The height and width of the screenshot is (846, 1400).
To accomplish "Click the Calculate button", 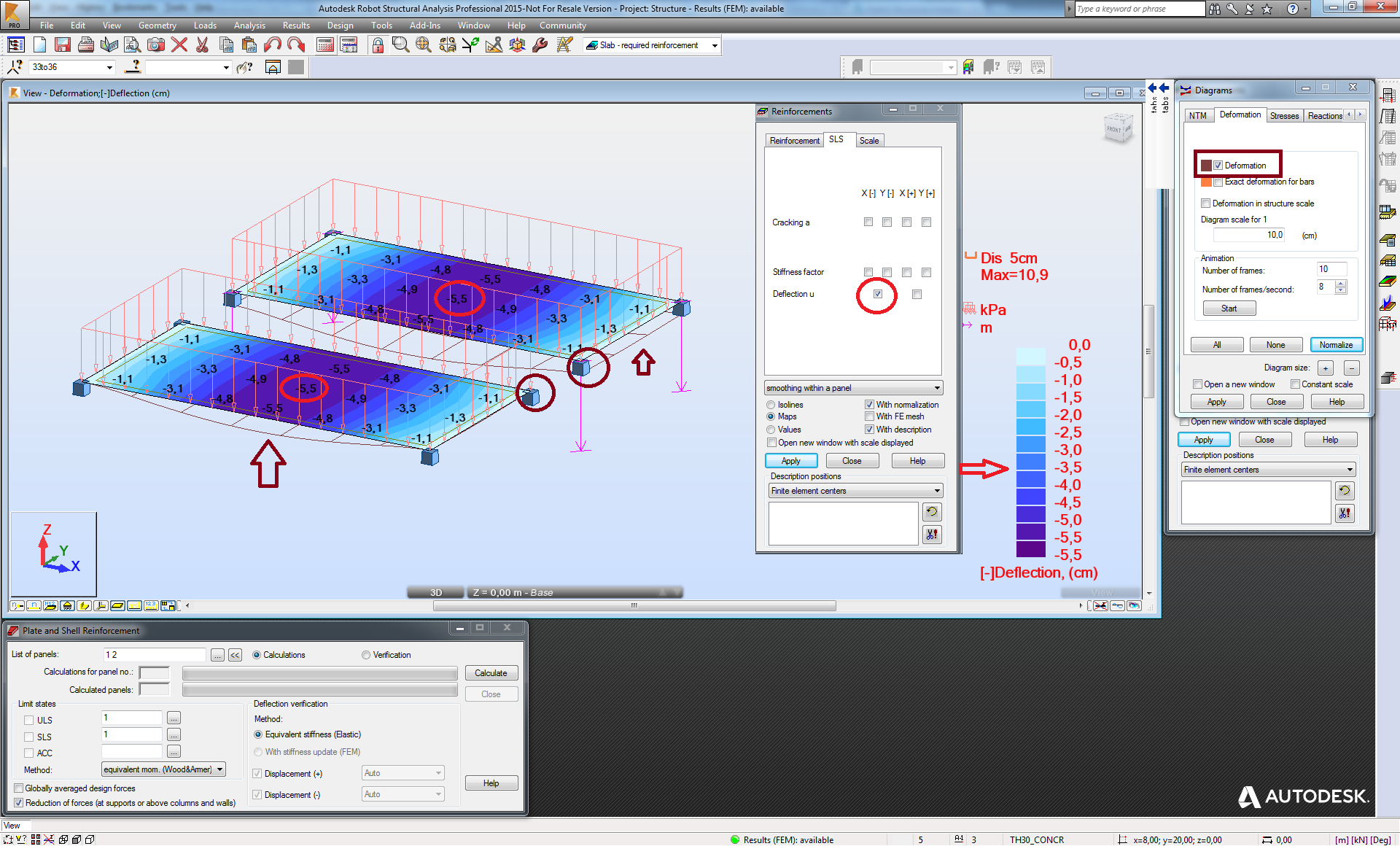I will click(x=491, y=673).
